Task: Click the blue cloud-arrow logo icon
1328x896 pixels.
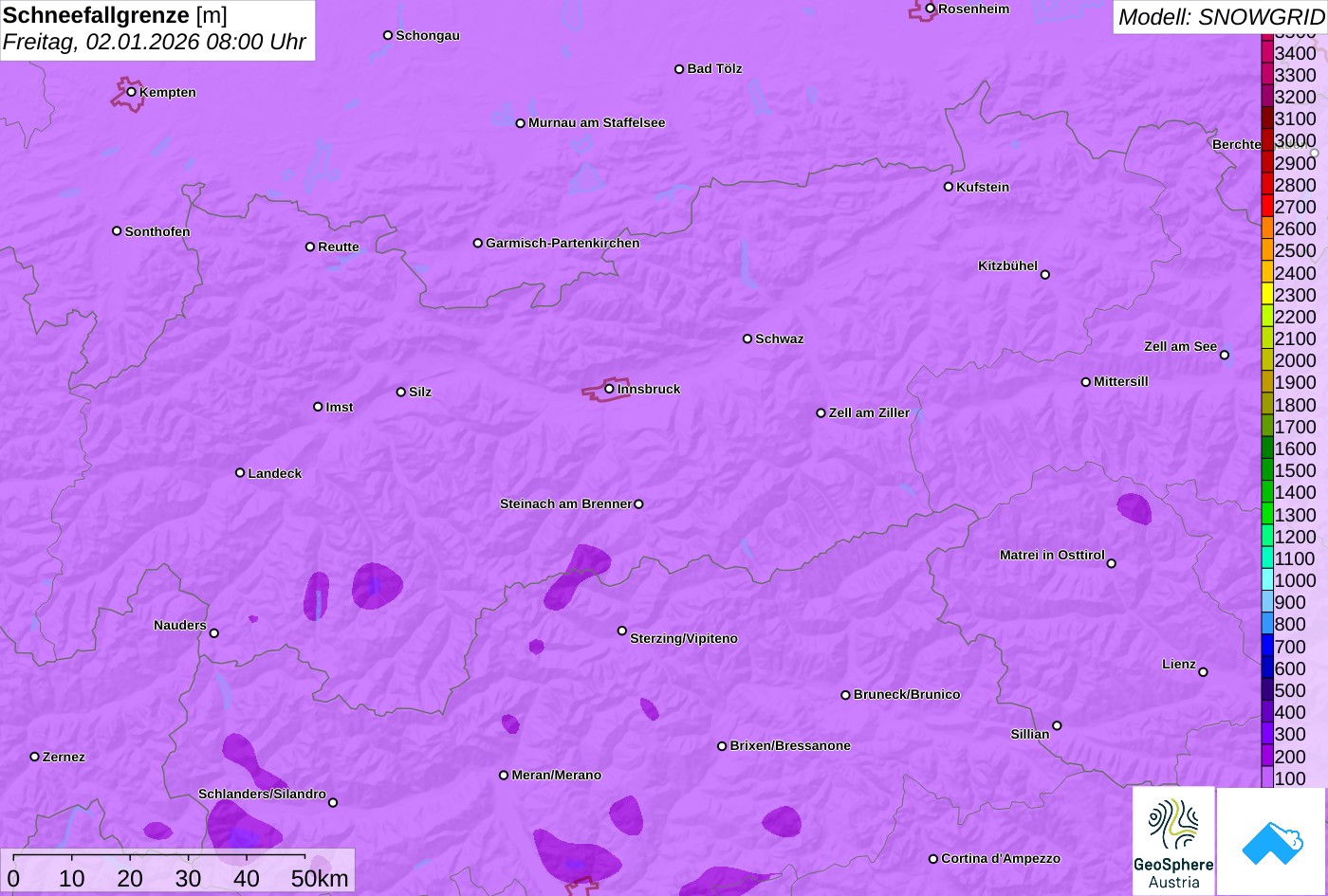Action: pos(1272,841)
